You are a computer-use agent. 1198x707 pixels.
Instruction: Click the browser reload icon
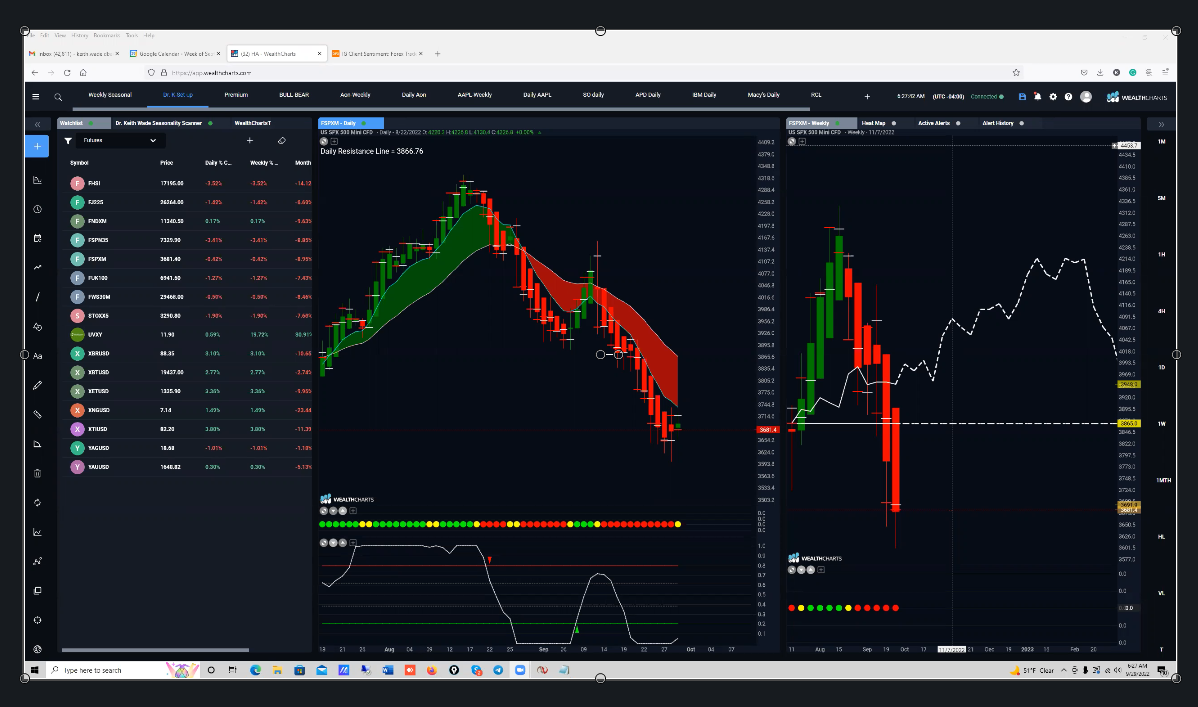point(67,73)
